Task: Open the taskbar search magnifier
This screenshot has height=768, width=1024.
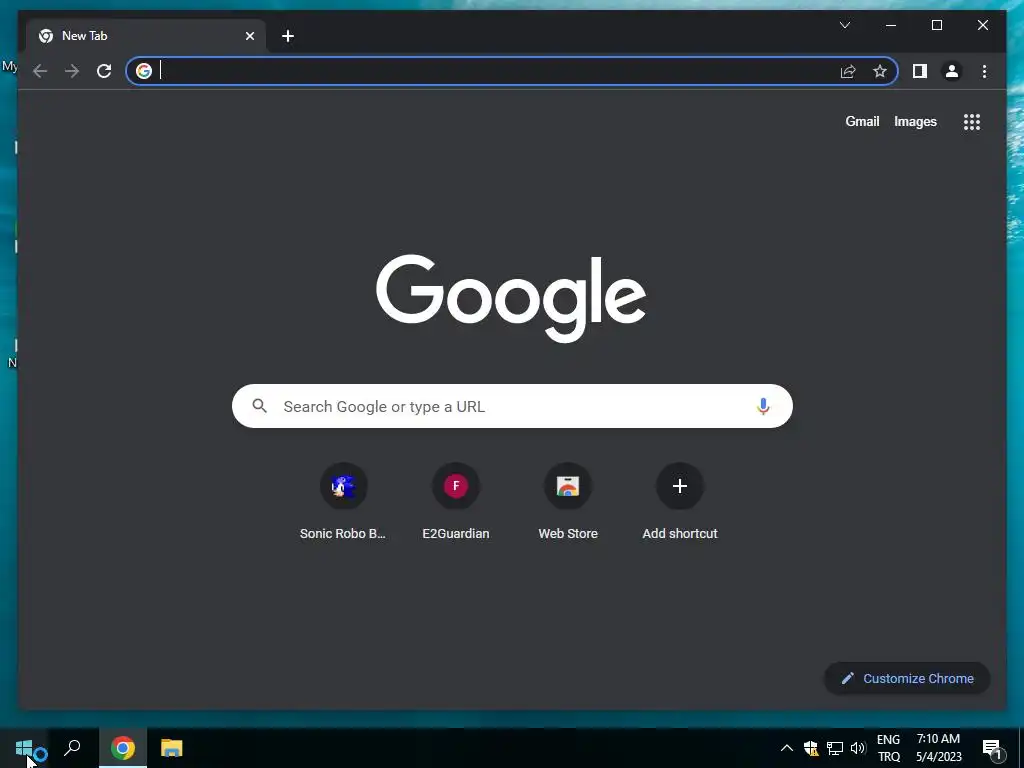Action: [72, 748]
